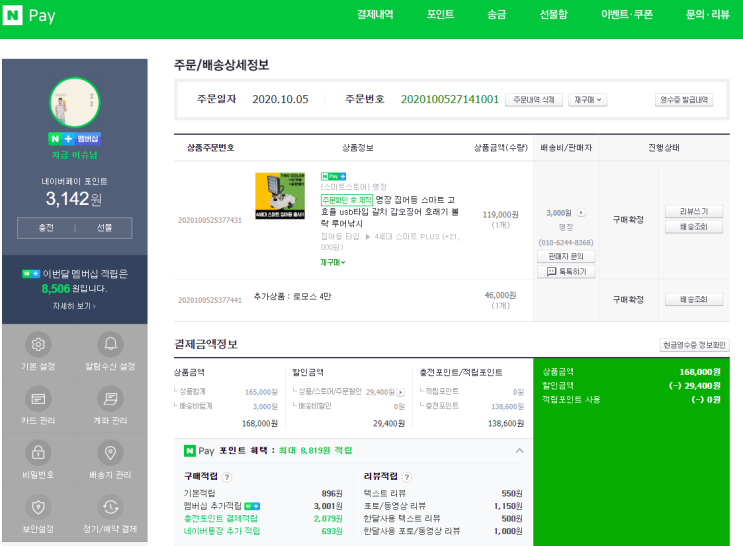The height and width of the screenshot is (546, 743).
Task: Click 주문확인 후 제작 green label
Action: pos(347,200)
